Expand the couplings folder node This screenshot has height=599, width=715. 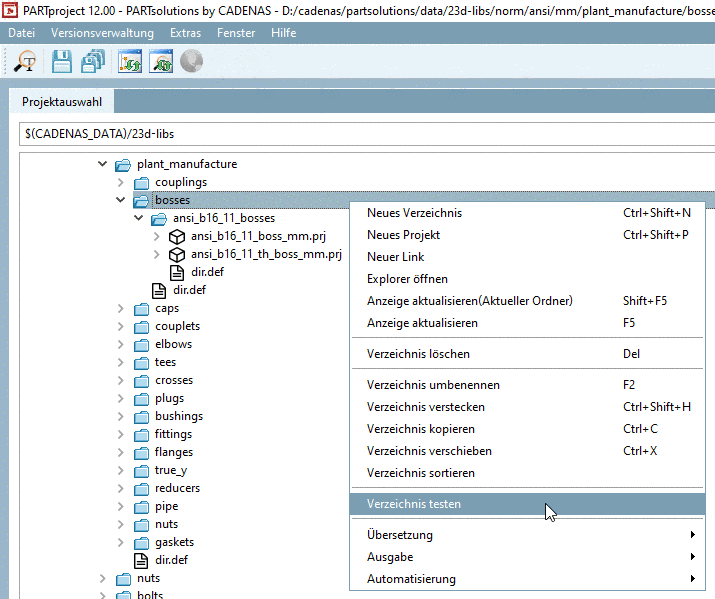(121, 182)
